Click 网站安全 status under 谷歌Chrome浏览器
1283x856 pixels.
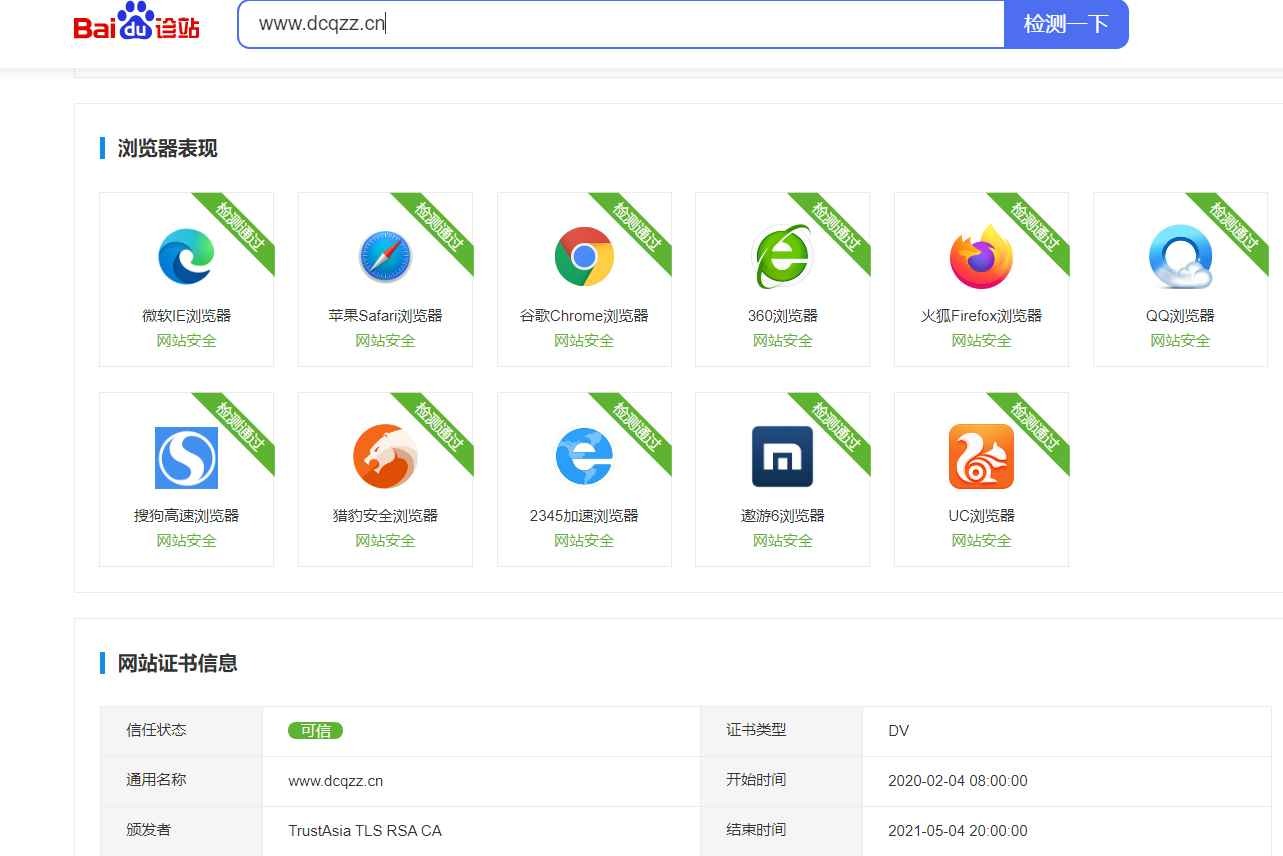point(584,341)
